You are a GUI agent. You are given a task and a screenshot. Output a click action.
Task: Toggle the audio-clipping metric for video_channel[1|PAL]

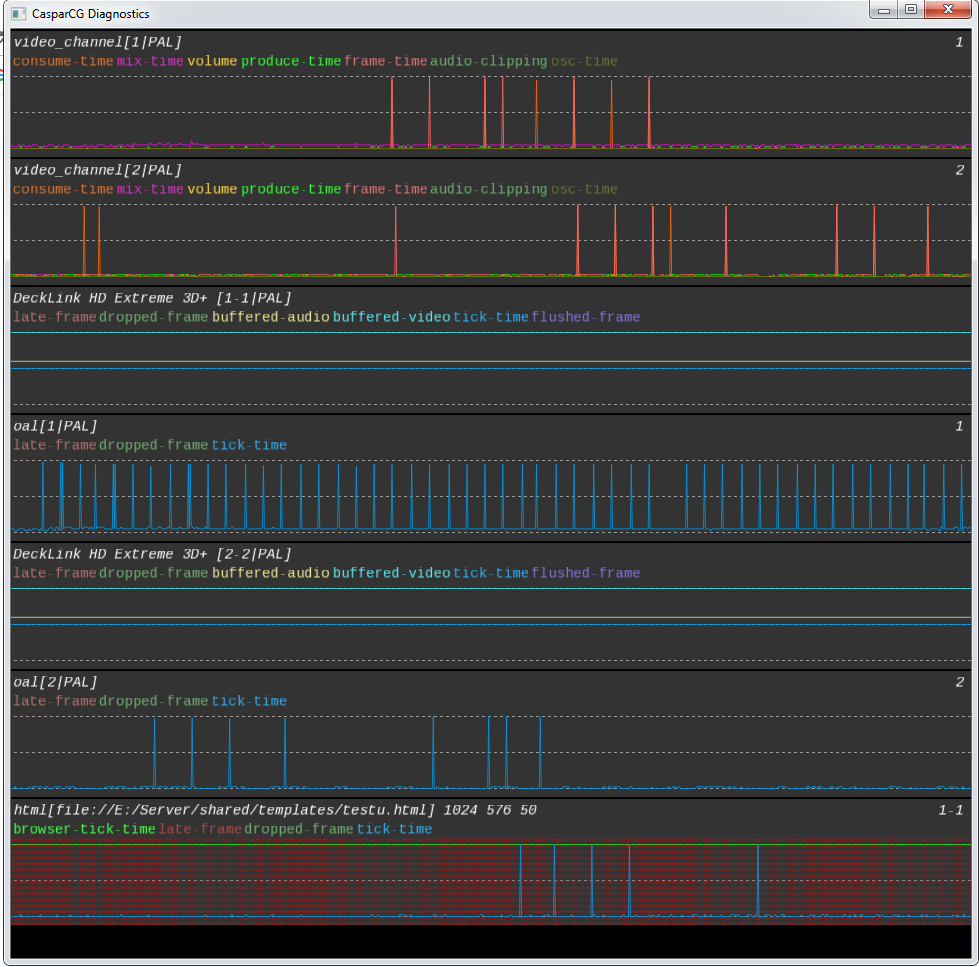pyautogui.click(x=487, y=61)
